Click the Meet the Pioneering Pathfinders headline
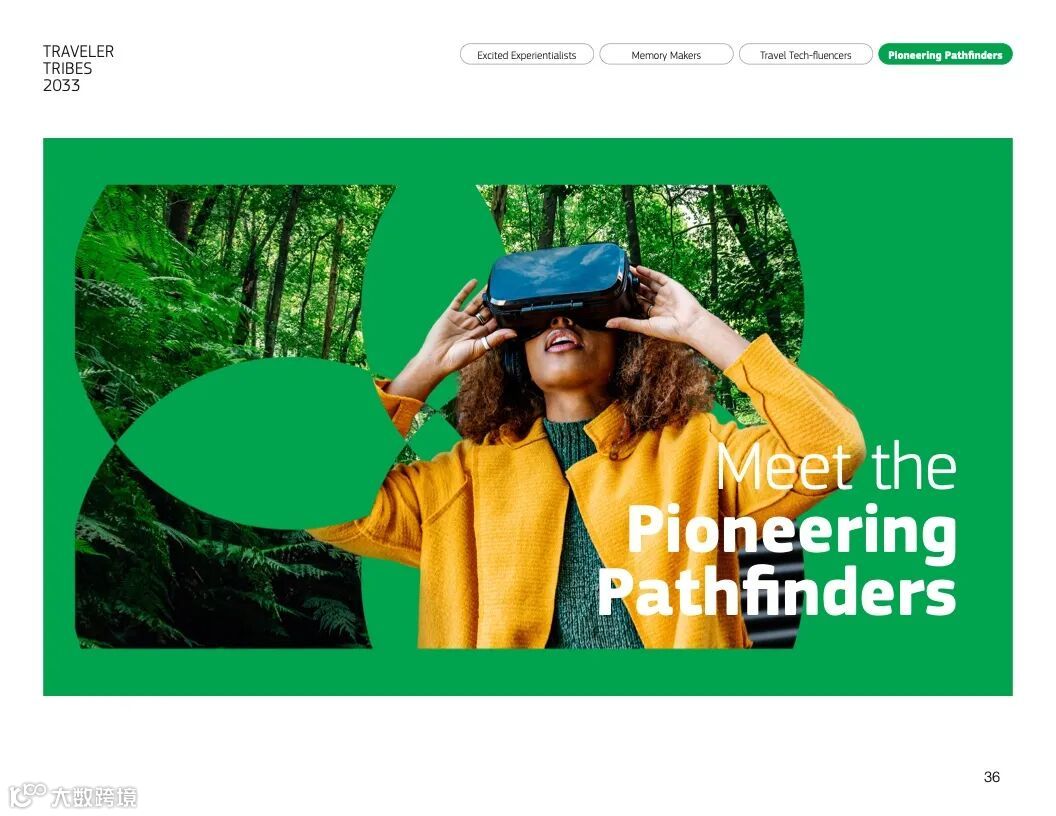 pyautogui.click(x=777, y=529)
